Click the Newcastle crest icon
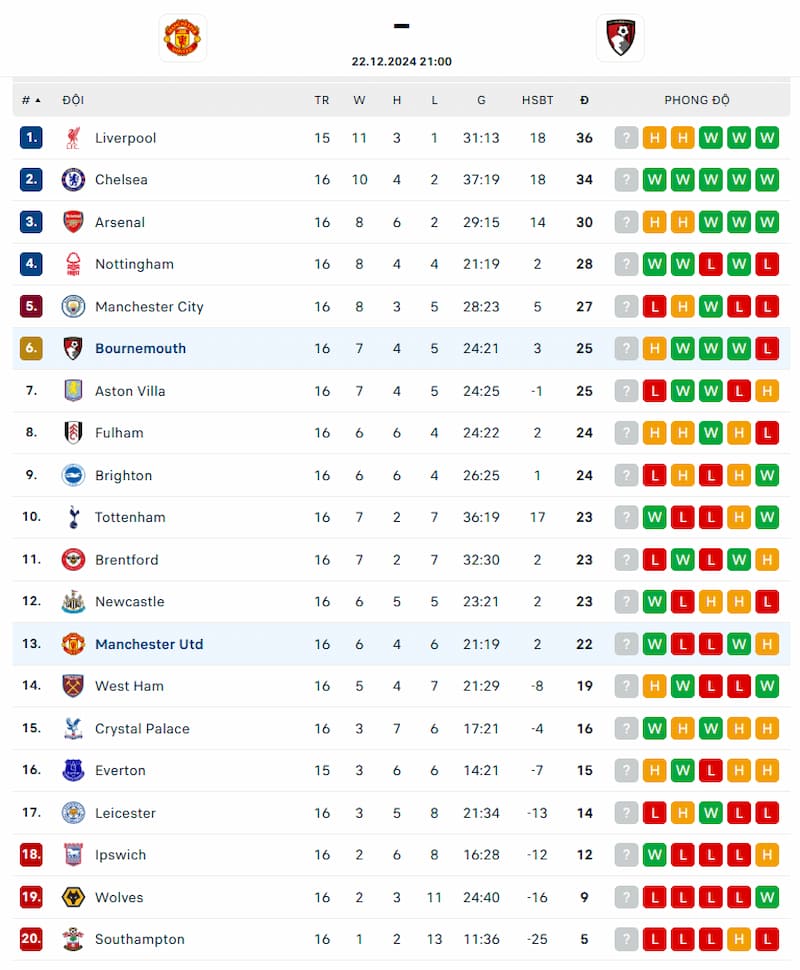 [73, 601]
